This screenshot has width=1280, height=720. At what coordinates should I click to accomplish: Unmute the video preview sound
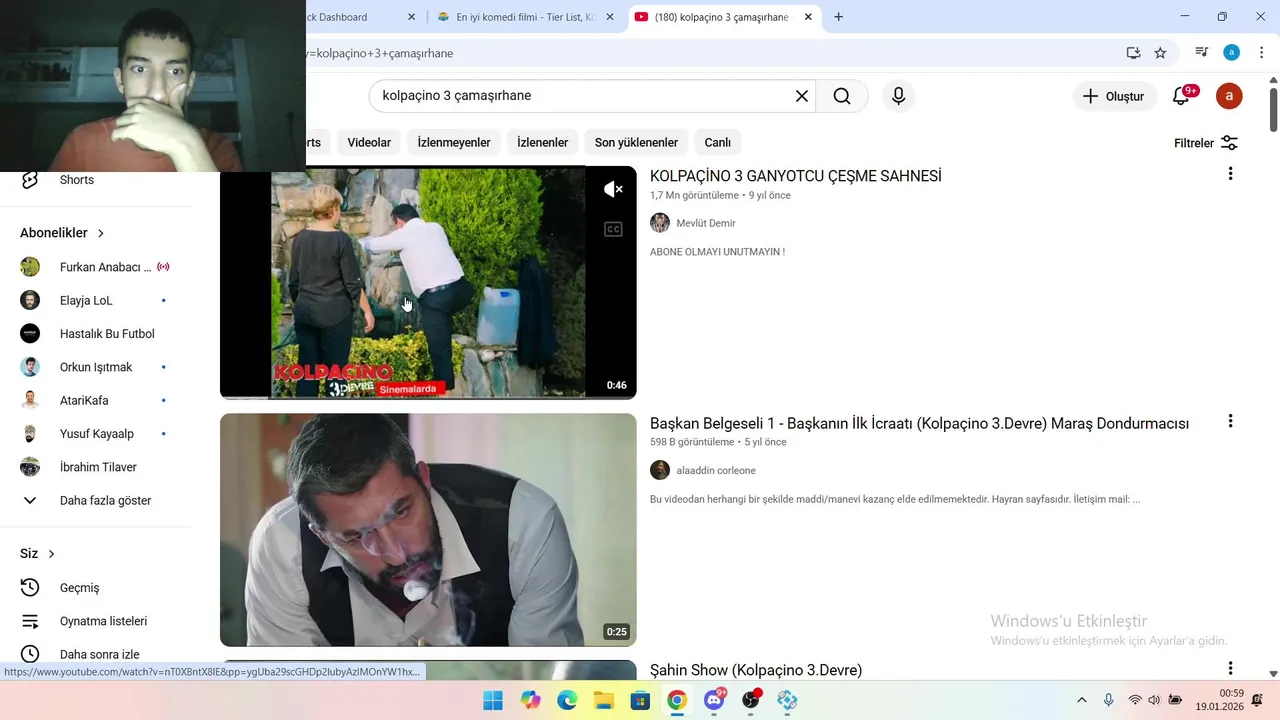point(613,189)
